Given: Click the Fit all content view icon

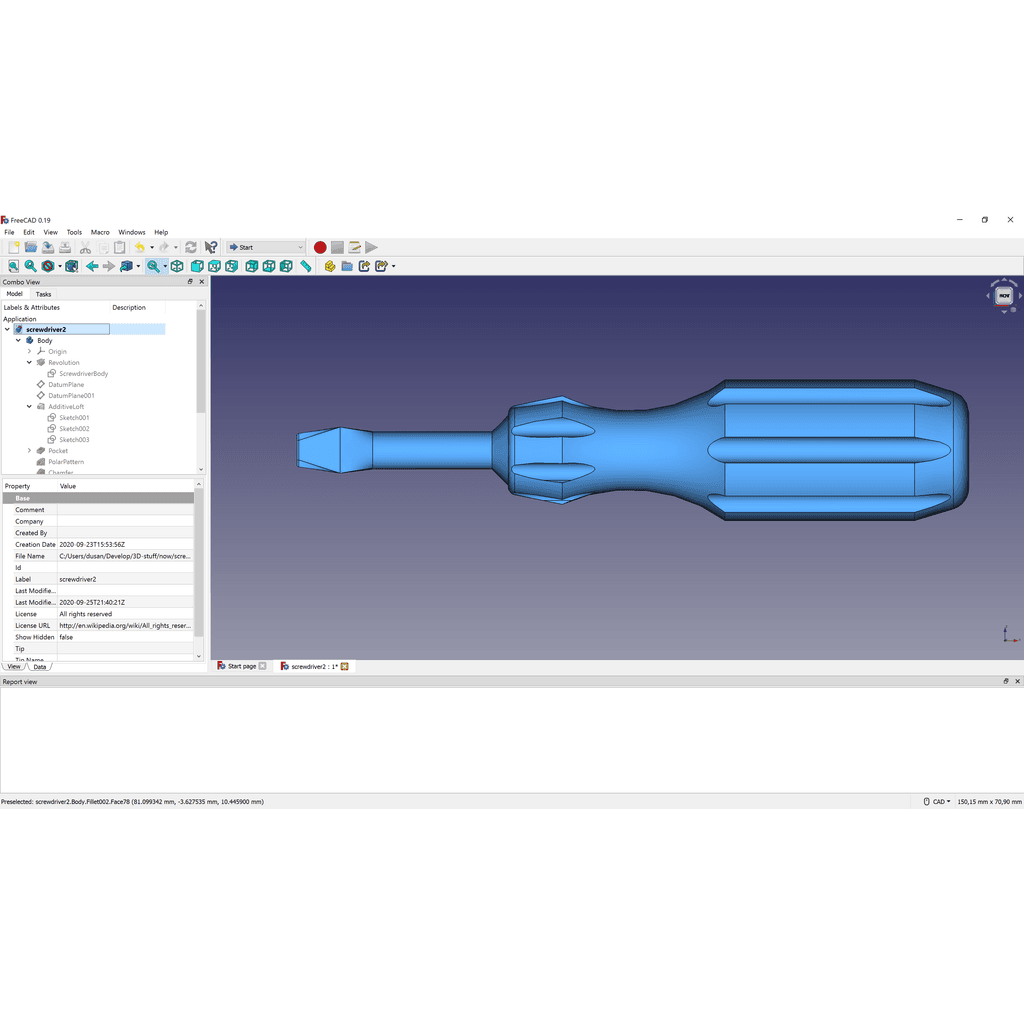Looking at the screenshot, I should (13, 266).
